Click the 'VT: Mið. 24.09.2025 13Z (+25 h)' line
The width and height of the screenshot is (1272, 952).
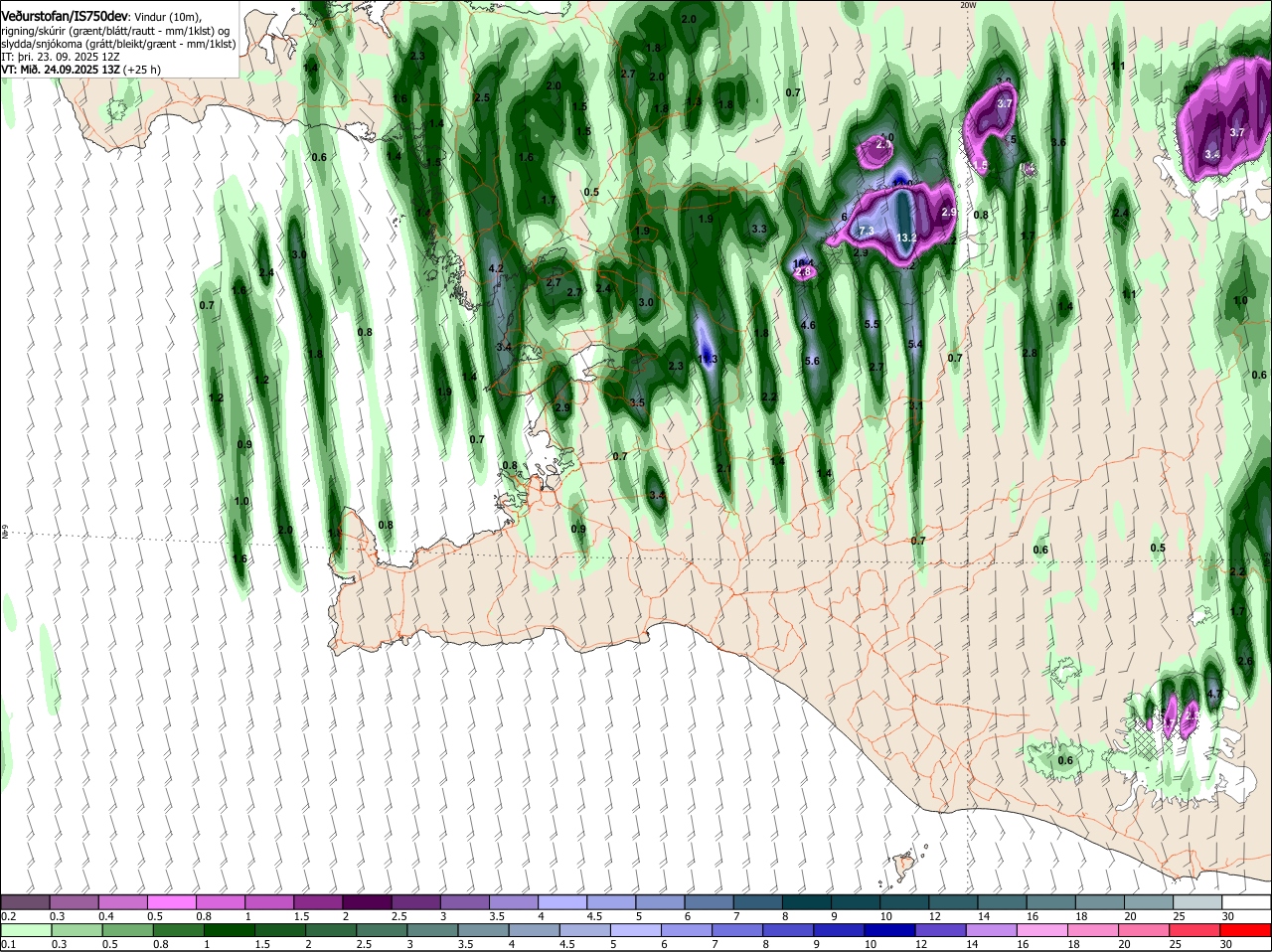pos(81,71)
